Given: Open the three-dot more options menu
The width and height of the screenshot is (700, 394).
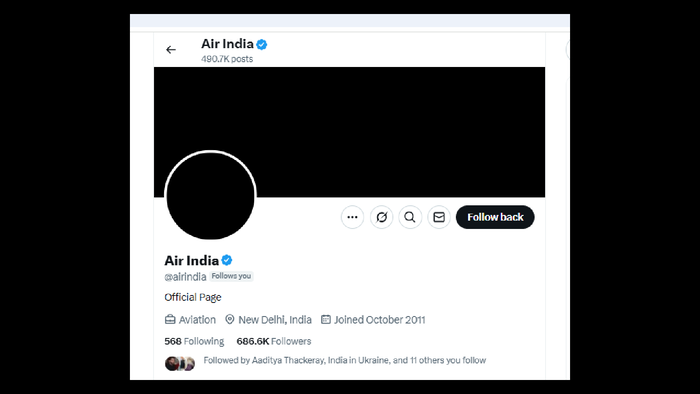Looking at the screenshot, I should click(352, 217).
